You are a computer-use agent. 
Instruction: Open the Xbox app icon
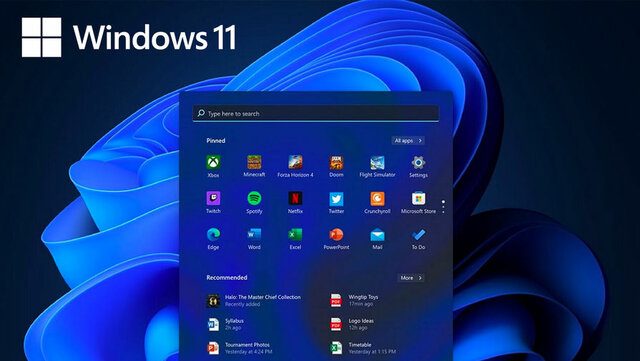pyautogui.click(x=213, y=162)
